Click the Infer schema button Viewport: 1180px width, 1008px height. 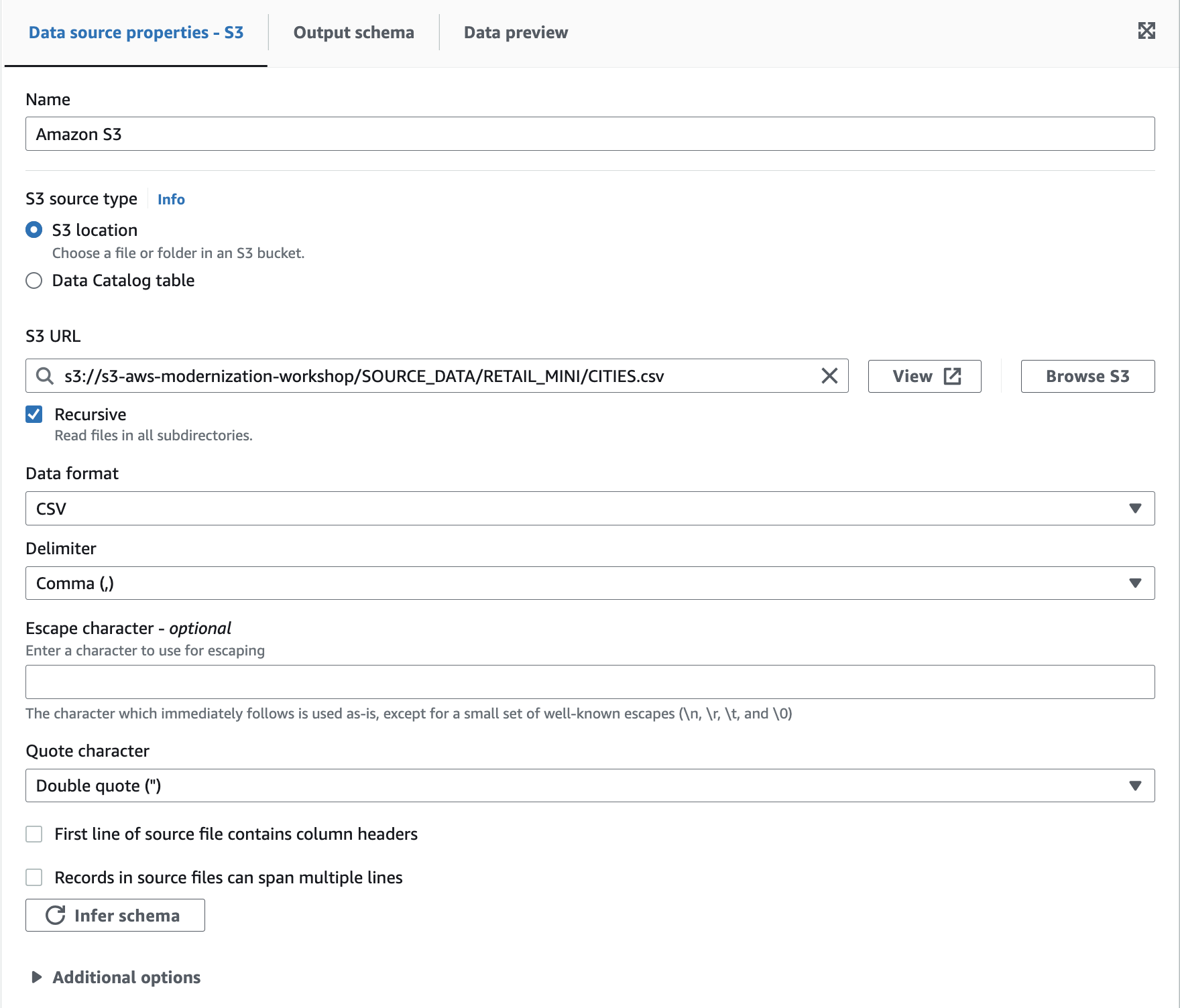pyautogui.click(x=115, y=916)
